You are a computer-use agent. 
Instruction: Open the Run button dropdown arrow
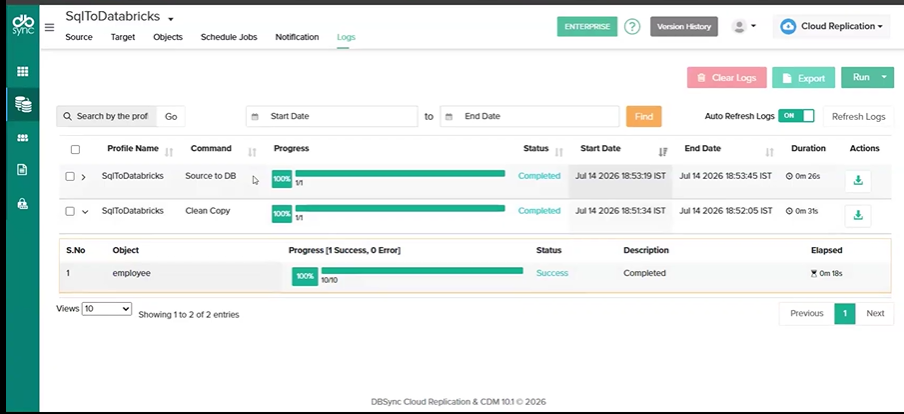point(884,77)
